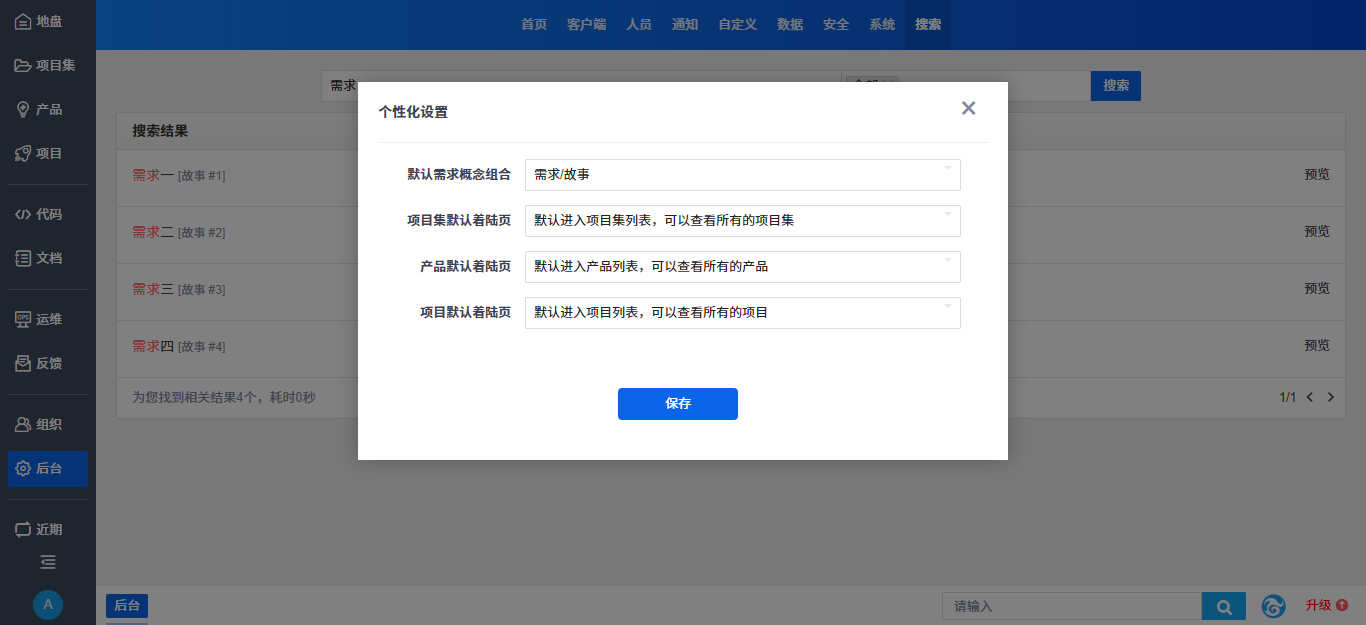The width and height of the screenshot is (1366, 625).
Task: Open 近期 sidebar item
Action: pos(48,529)
